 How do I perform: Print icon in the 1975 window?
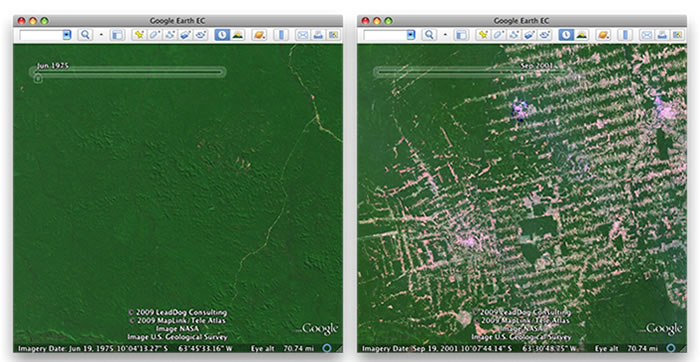318,35
